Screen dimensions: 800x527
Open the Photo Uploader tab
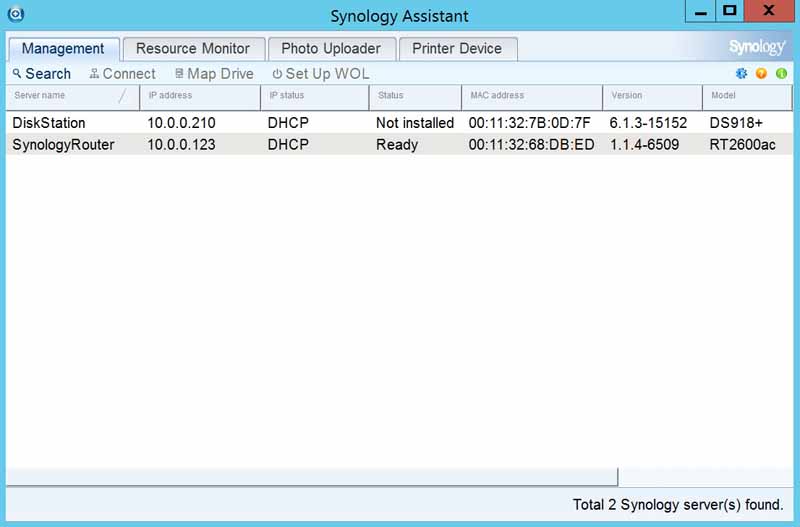click(x=331, y=48)
